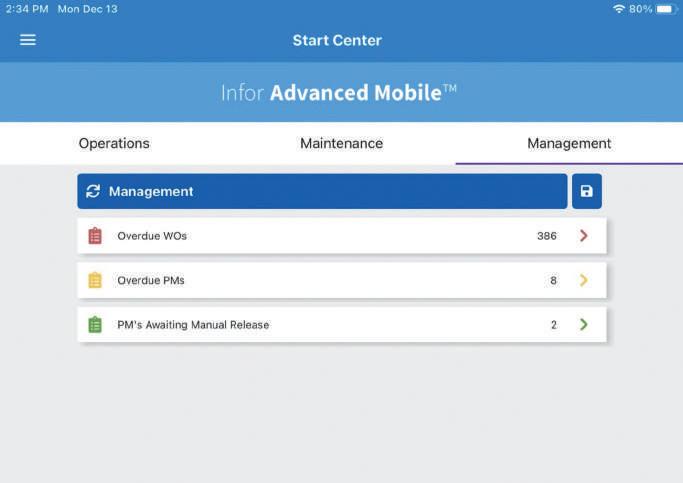Tap the yellow Overdue PMs clipboard icon
This screenshot has height=483, width=683.
pyautogui.click(x=95, y=280)
